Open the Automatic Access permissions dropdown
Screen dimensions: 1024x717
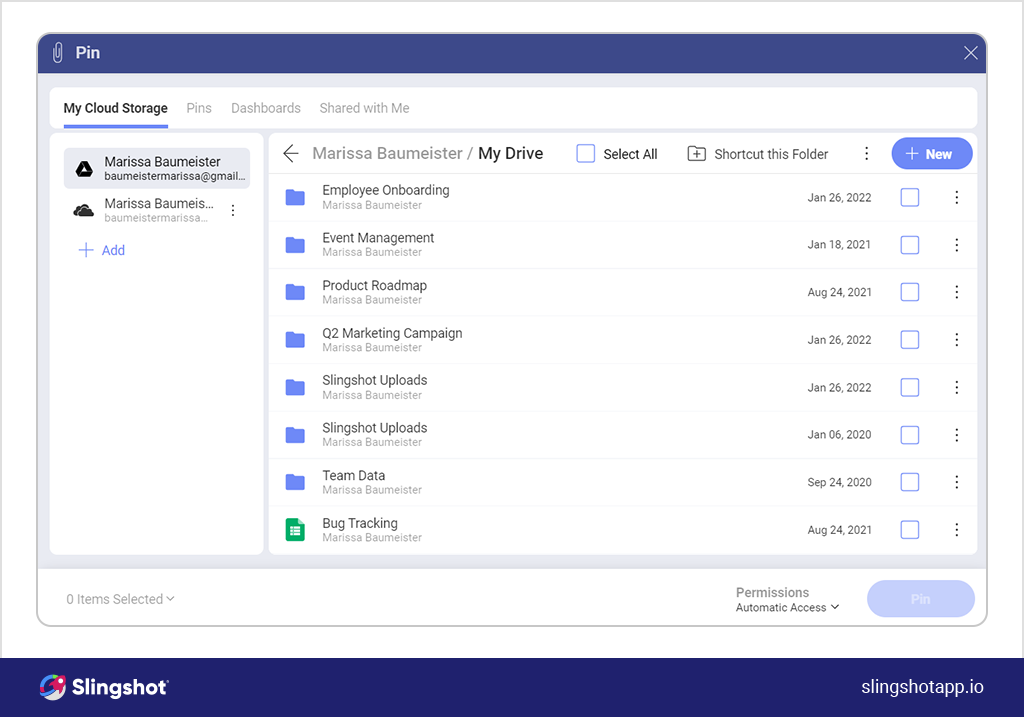(x=787, y=606)
